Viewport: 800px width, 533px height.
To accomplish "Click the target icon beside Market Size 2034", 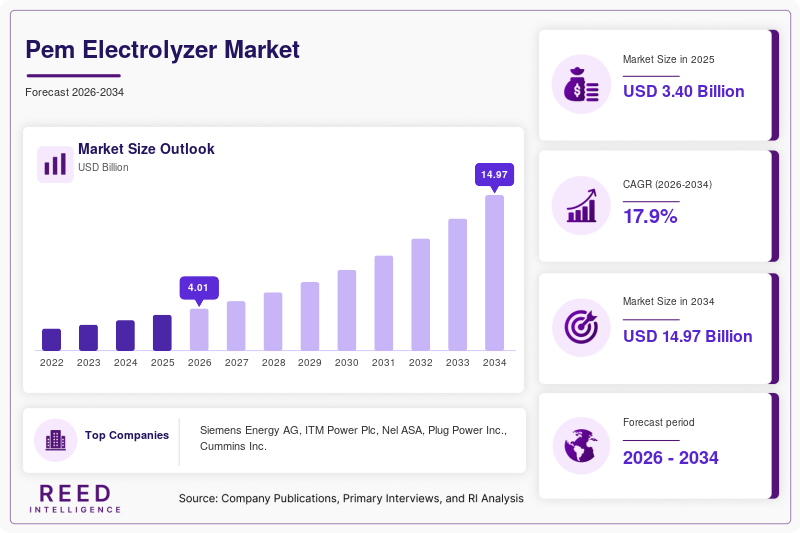I will coord(581,327).
